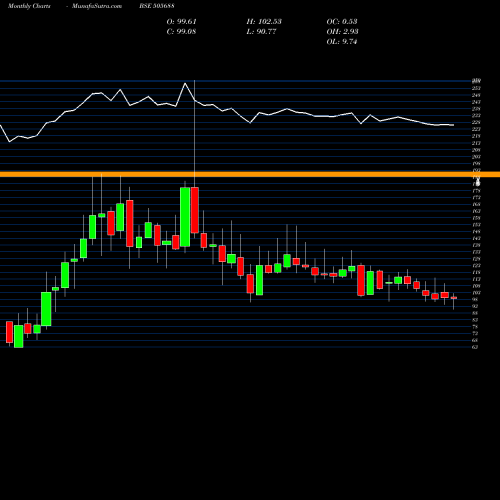Image resolution: width=500 pixels, height=500 pixels.
Task: Click the '92' price axis label
Action: pyautogui.click(x=475, y=306)
